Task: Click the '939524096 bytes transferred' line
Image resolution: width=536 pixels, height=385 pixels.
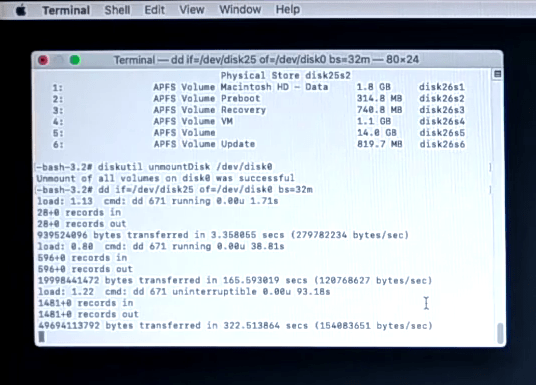Action: [x=223, y=235]
